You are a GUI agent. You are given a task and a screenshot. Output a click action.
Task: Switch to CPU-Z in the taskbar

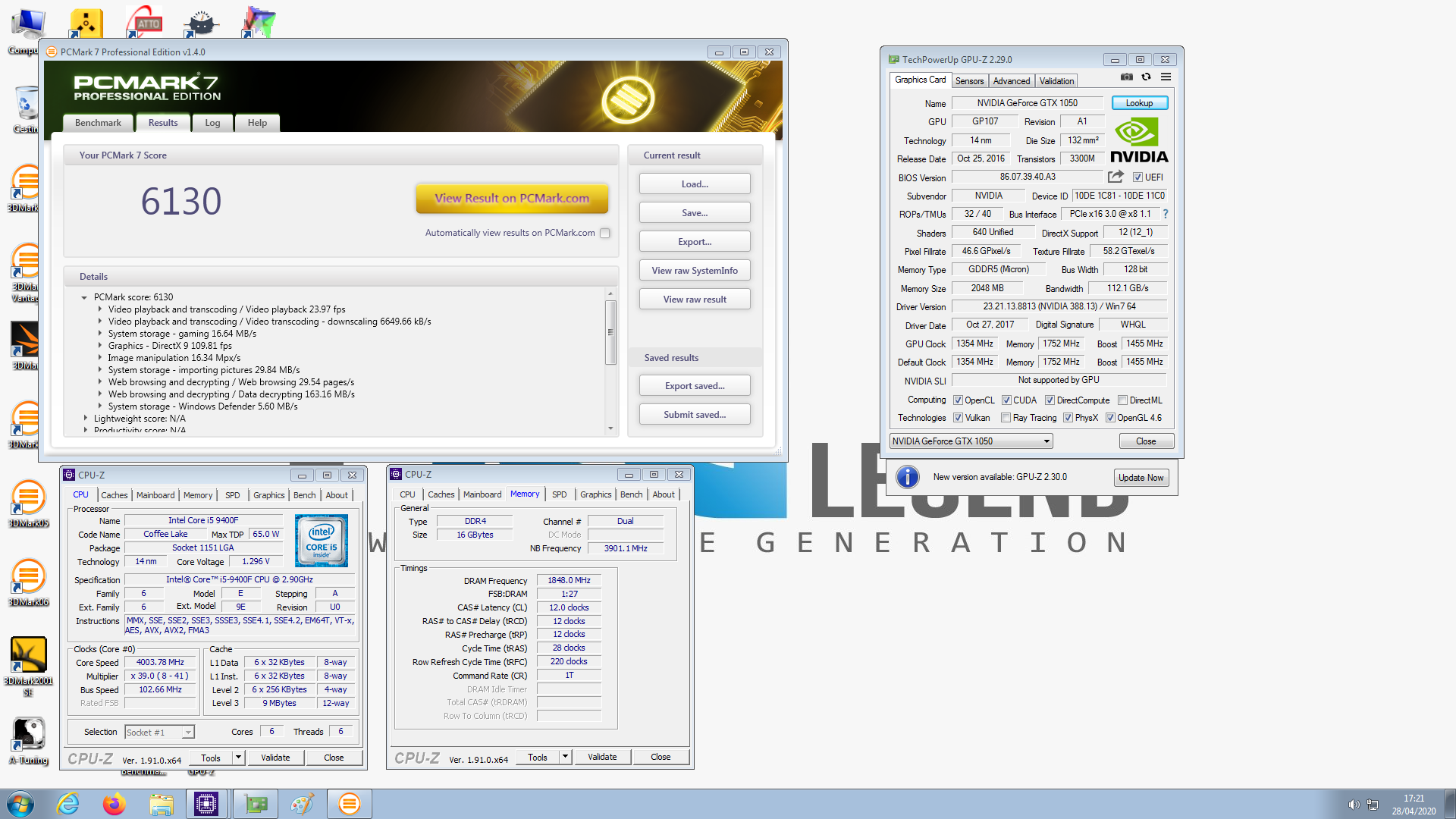(x=206, y=804)
